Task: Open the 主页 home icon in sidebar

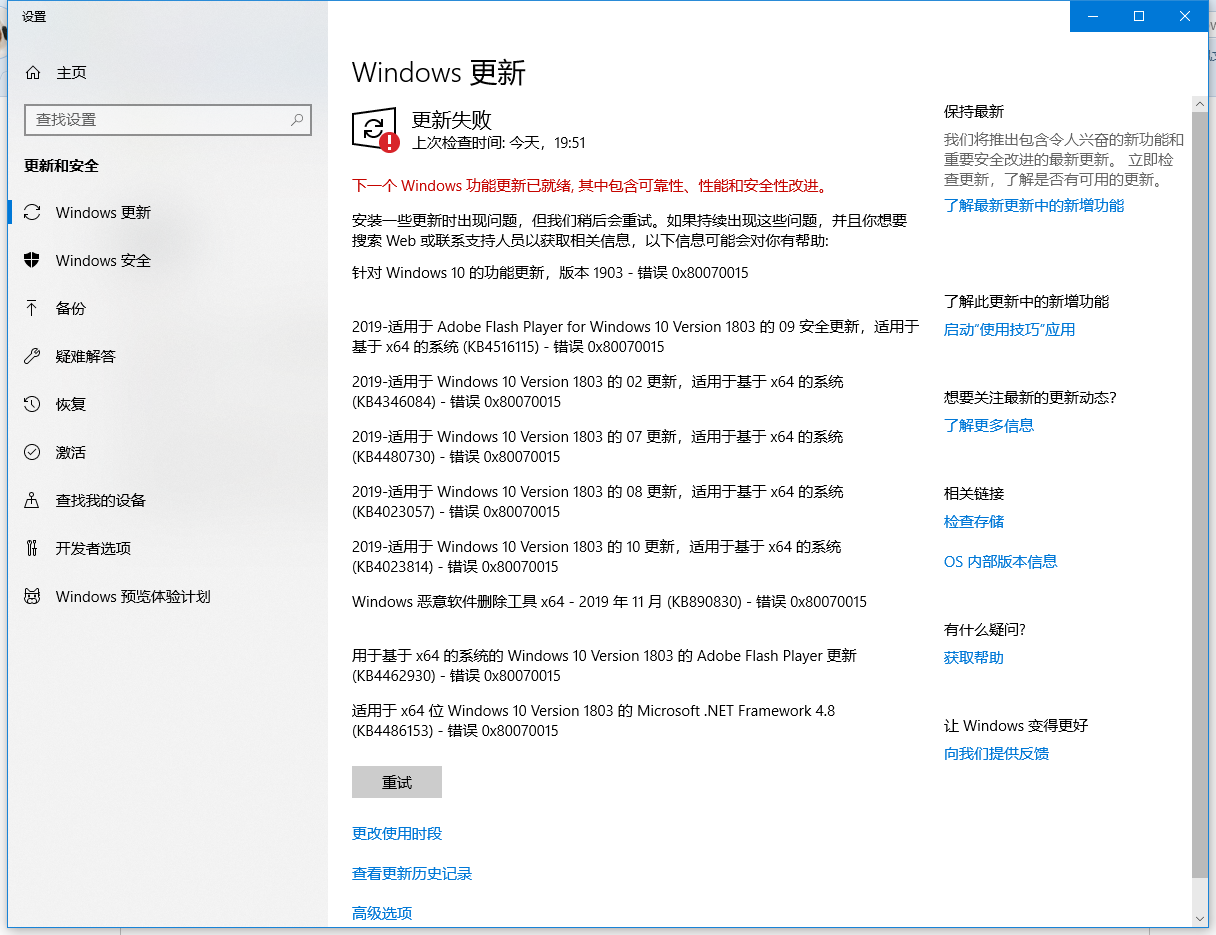Action: (34, 72)
